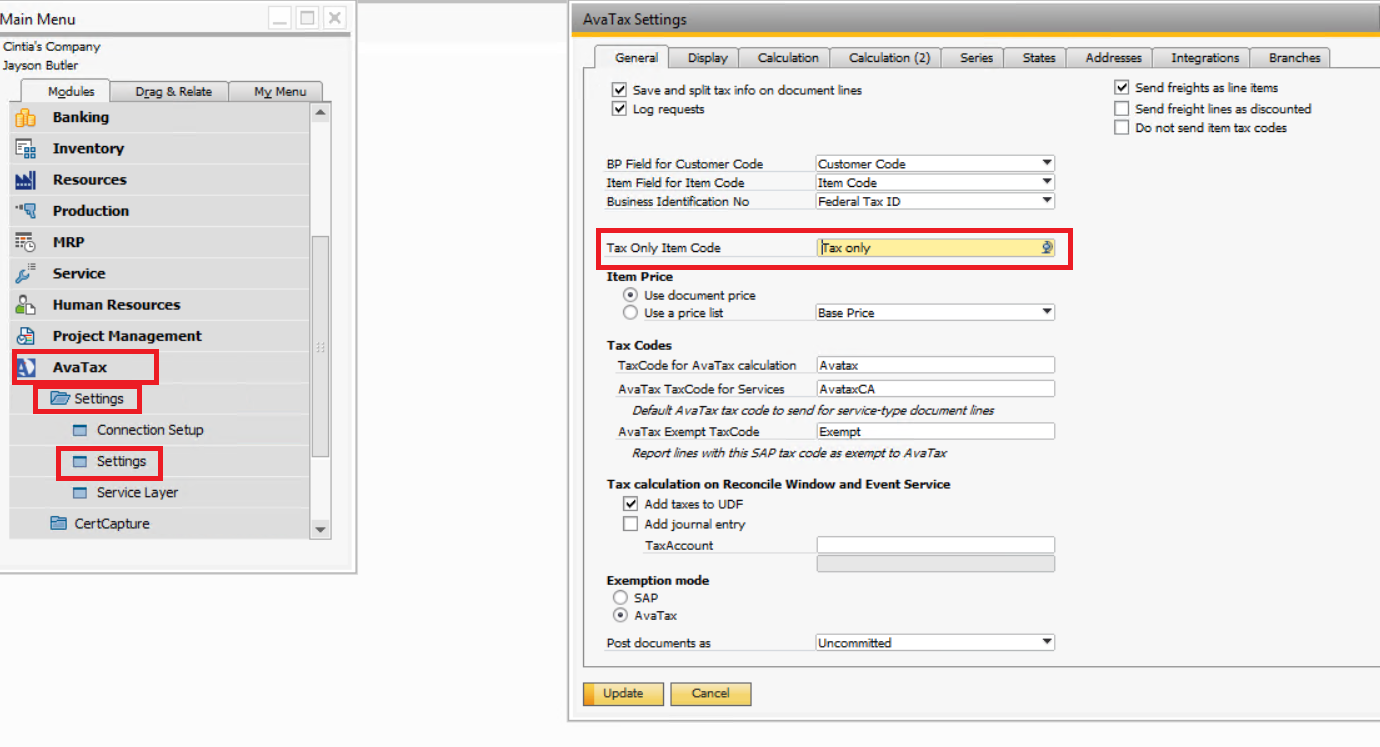Open the Connection Setup entry
1380x747 pixels.
click(150, 430)
